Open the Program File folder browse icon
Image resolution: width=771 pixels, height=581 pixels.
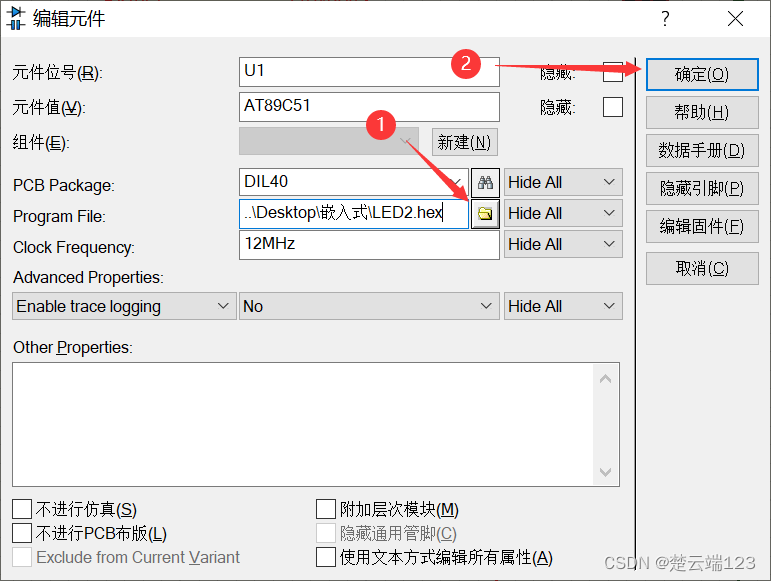(485, 213)
